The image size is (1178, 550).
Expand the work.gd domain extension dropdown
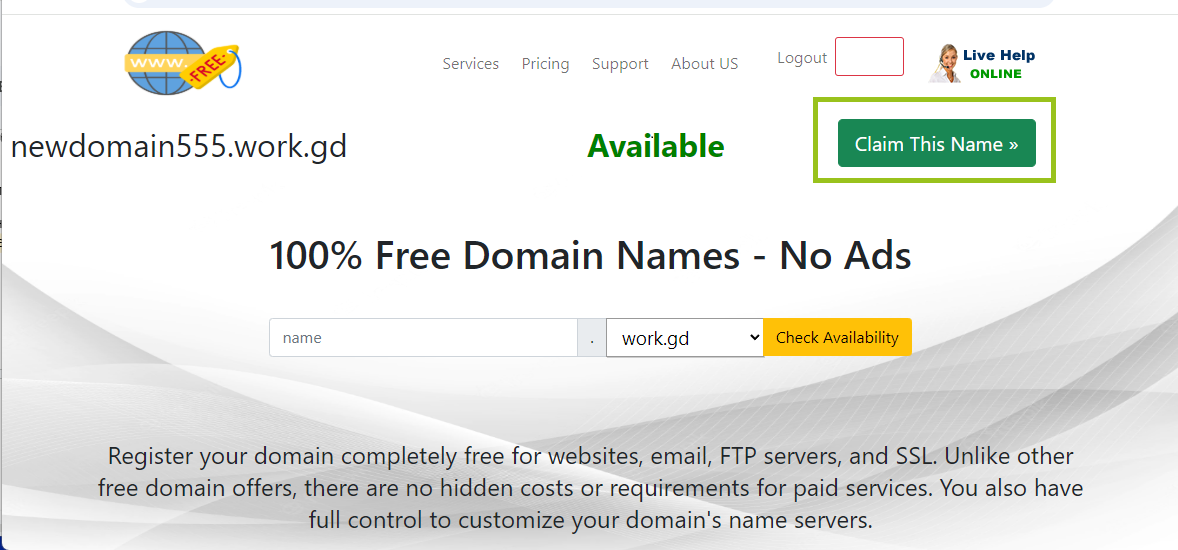coord(685,338)
